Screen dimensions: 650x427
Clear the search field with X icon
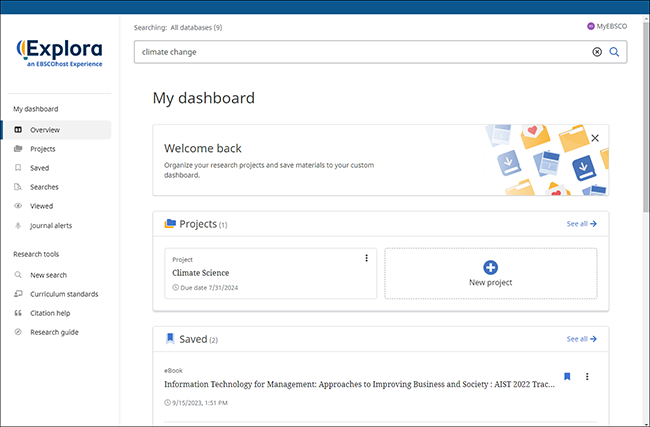point(597,52)
